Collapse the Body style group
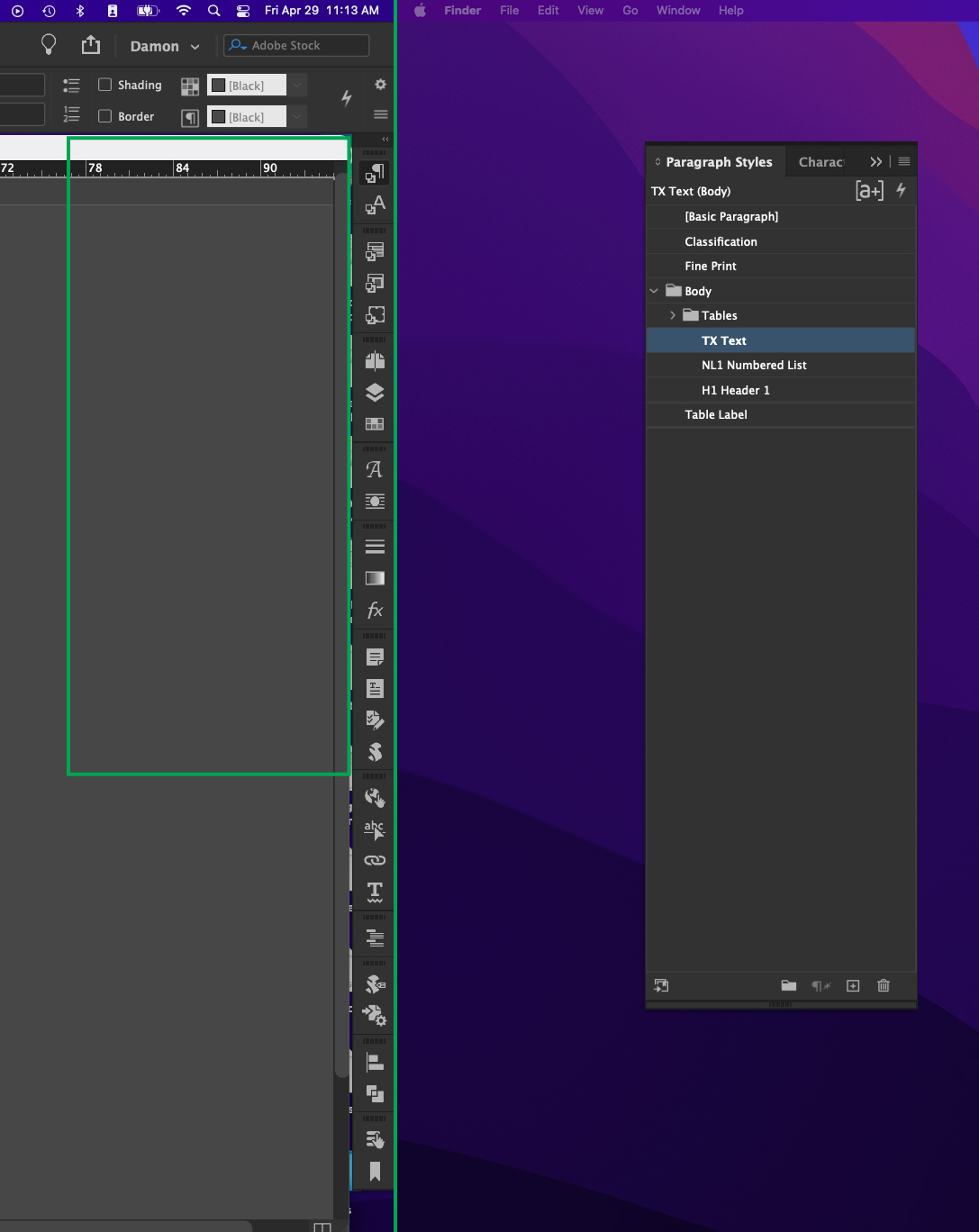 [654, 291]
